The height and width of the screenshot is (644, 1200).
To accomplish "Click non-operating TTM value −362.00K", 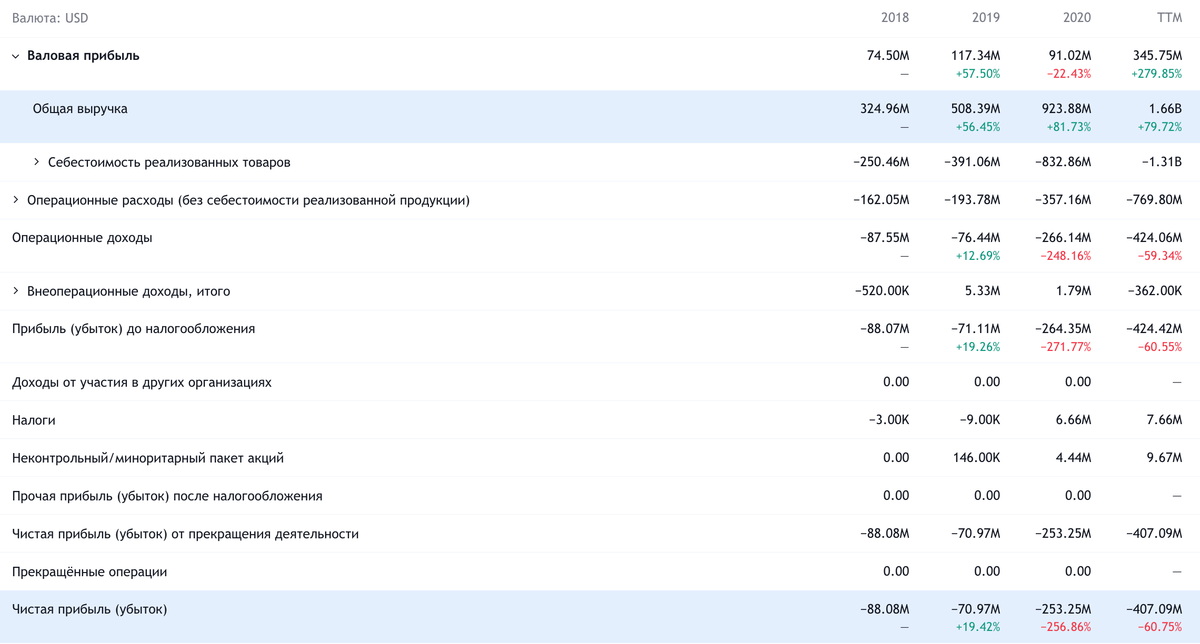I will 1154,291.
